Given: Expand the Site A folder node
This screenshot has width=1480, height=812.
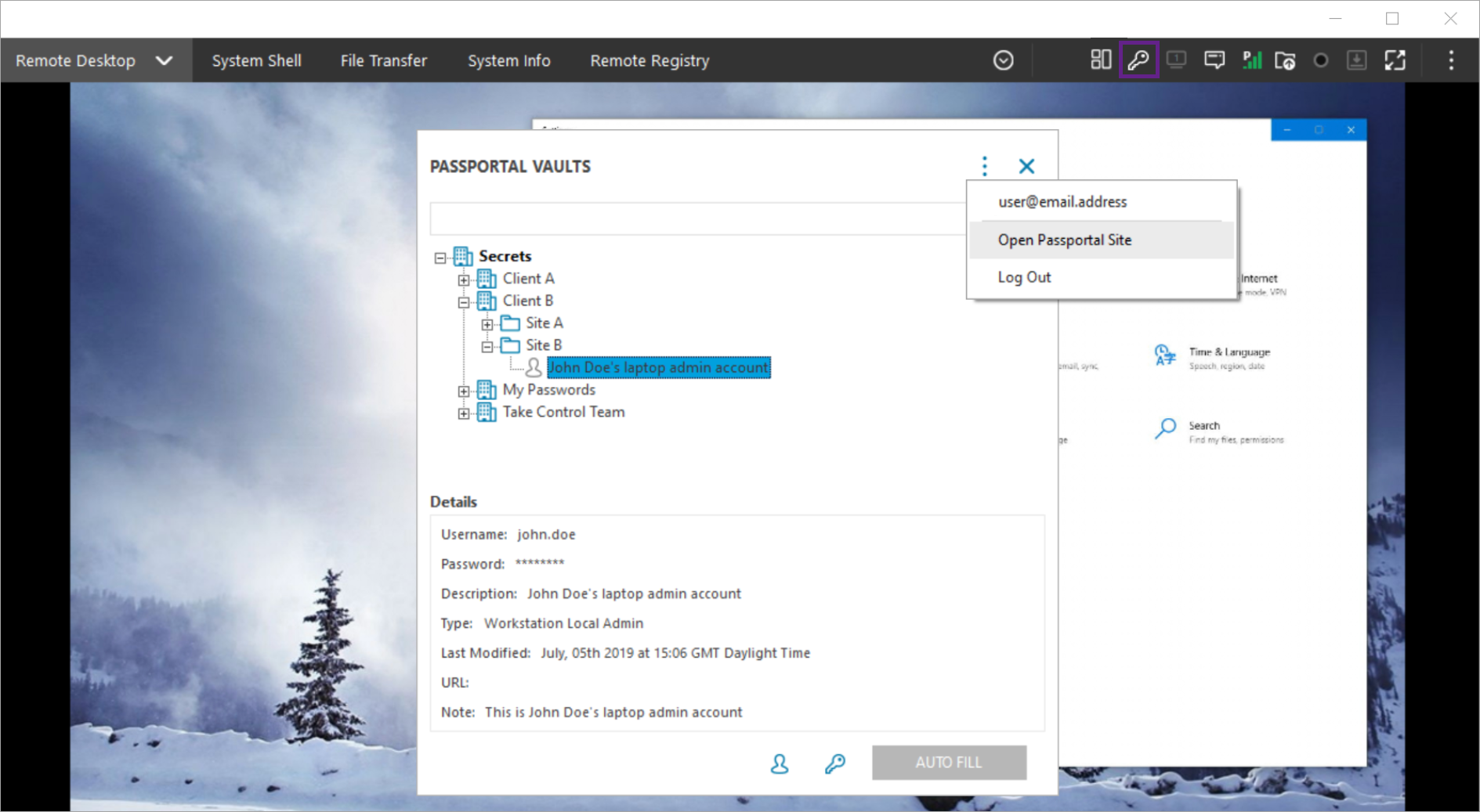Looking at the screenshot, I should tap(487, 324).
